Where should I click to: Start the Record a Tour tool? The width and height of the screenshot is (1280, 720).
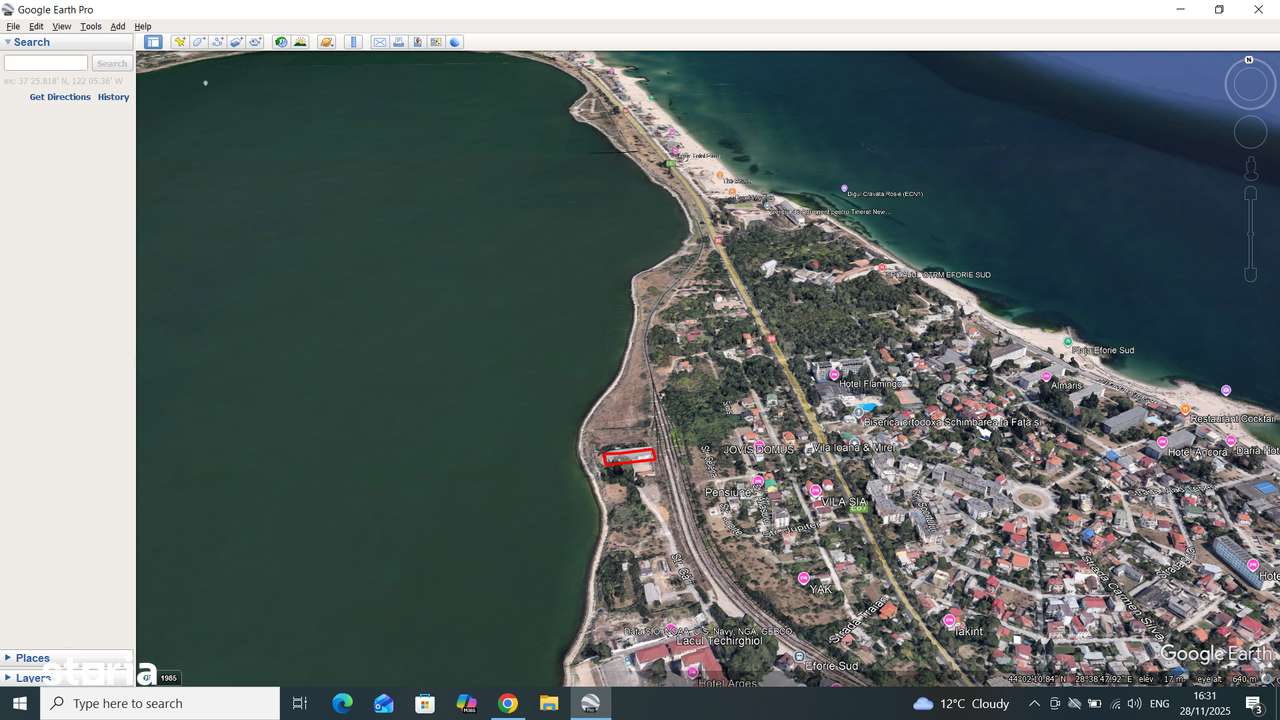[255, 42]
